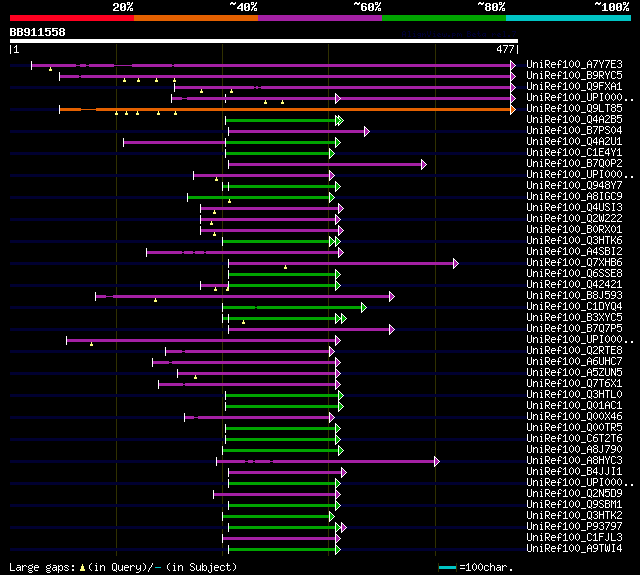Select the UniRef100_Q00X46 label
The image size is (640, 575).
(x=574, y=417)
